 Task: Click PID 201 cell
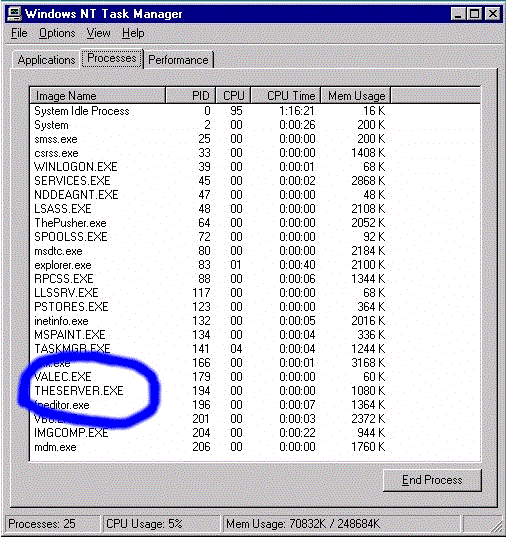pyautogui.click(x=201, y=419)
